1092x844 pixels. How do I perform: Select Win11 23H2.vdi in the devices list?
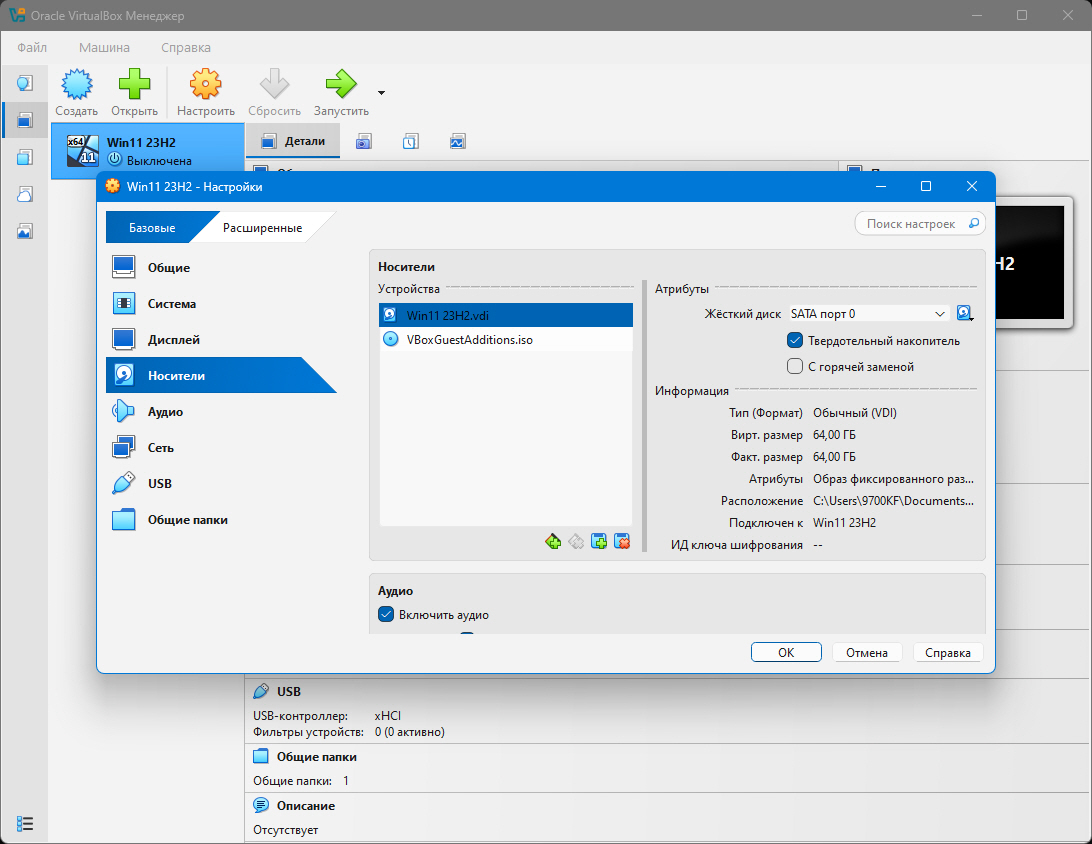(506, 315)
